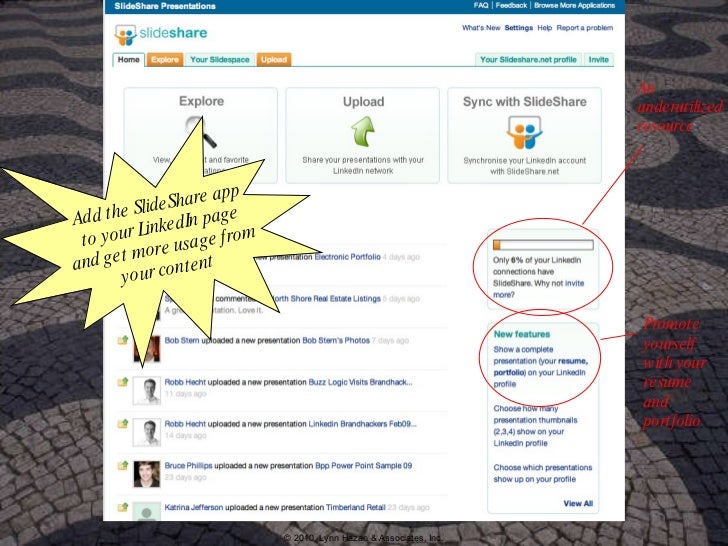Open Buzz Logic Visits Brandhack presentation
Viewport: 728px width, 546px height.
click(x=360, y=382)
